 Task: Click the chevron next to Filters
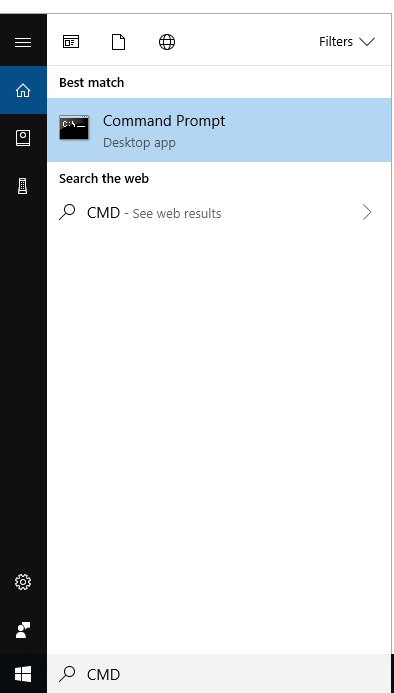tap(367, 42)
